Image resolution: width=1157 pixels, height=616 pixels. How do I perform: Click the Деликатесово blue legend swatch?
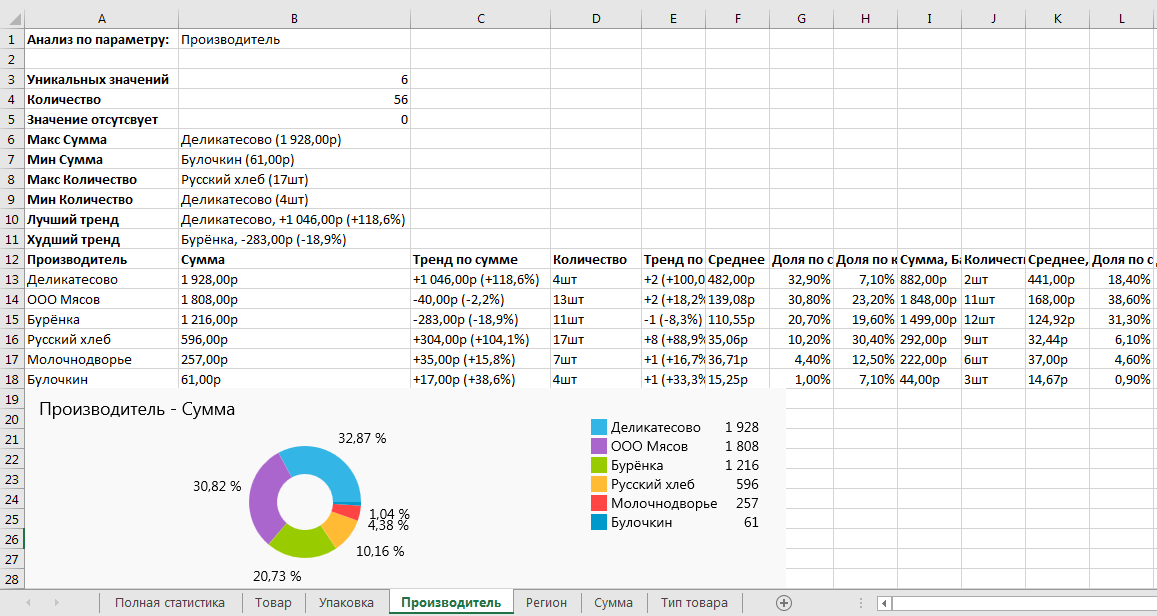598,427
